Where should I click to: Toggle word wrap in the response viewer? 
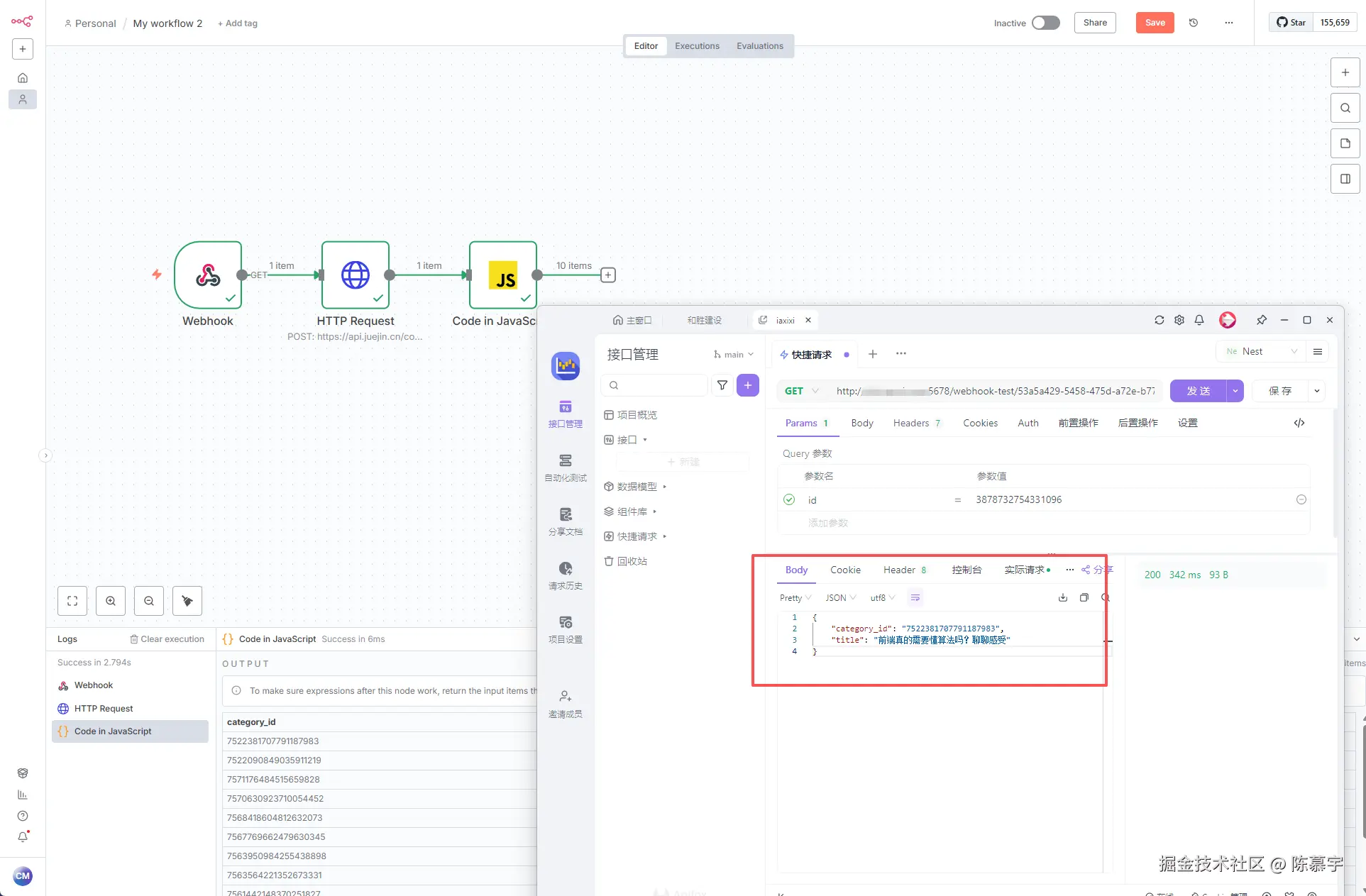click(915, 597)
